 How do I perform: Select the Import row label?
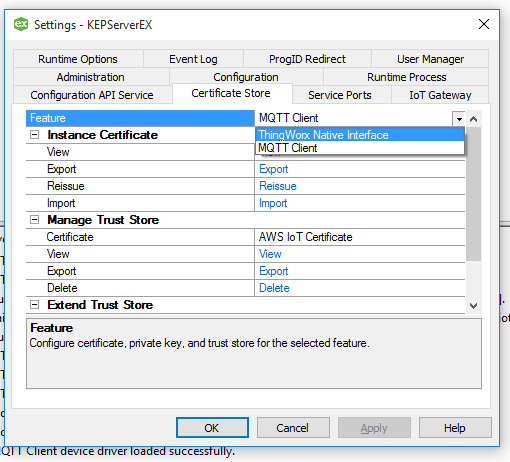[x=140, y=203]
